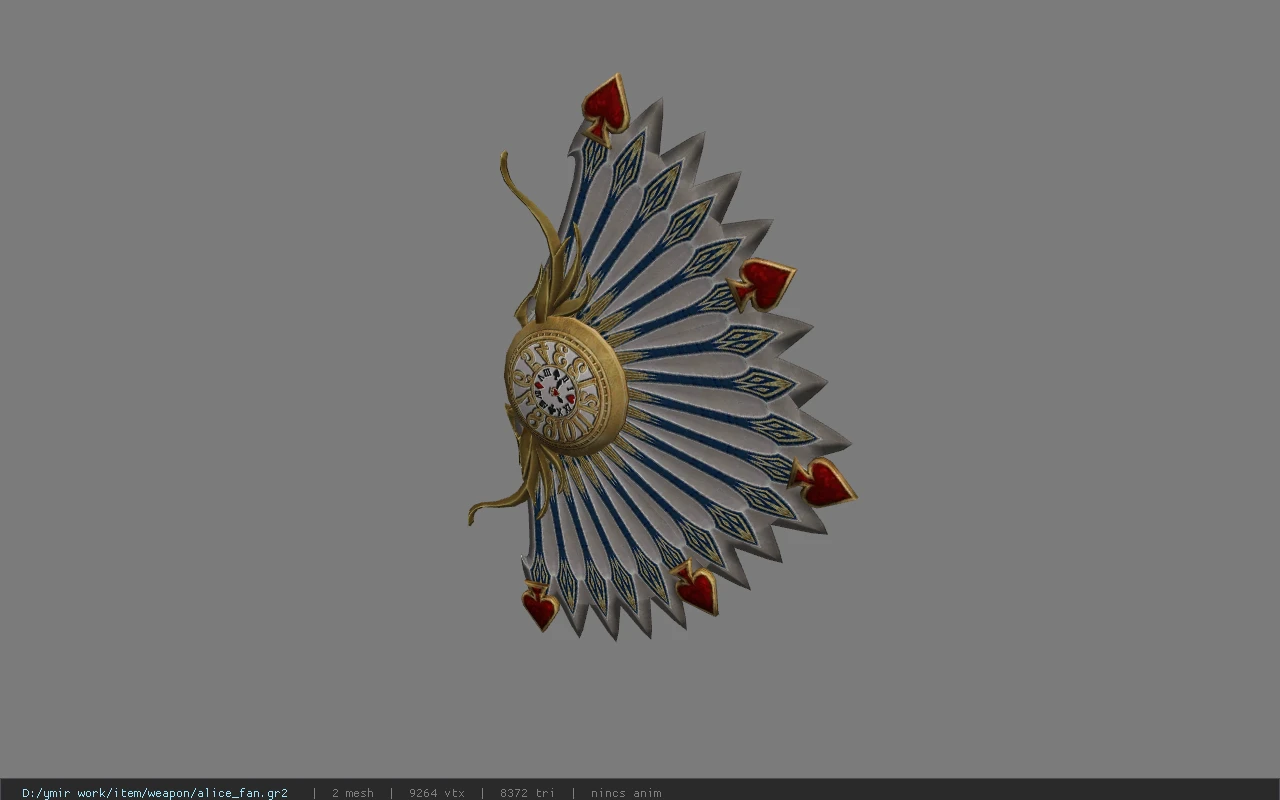Click the "8372 tri" triangle count readout
Image resolution: width=1280 pixels, height=800 pixels.
point(527,792)
